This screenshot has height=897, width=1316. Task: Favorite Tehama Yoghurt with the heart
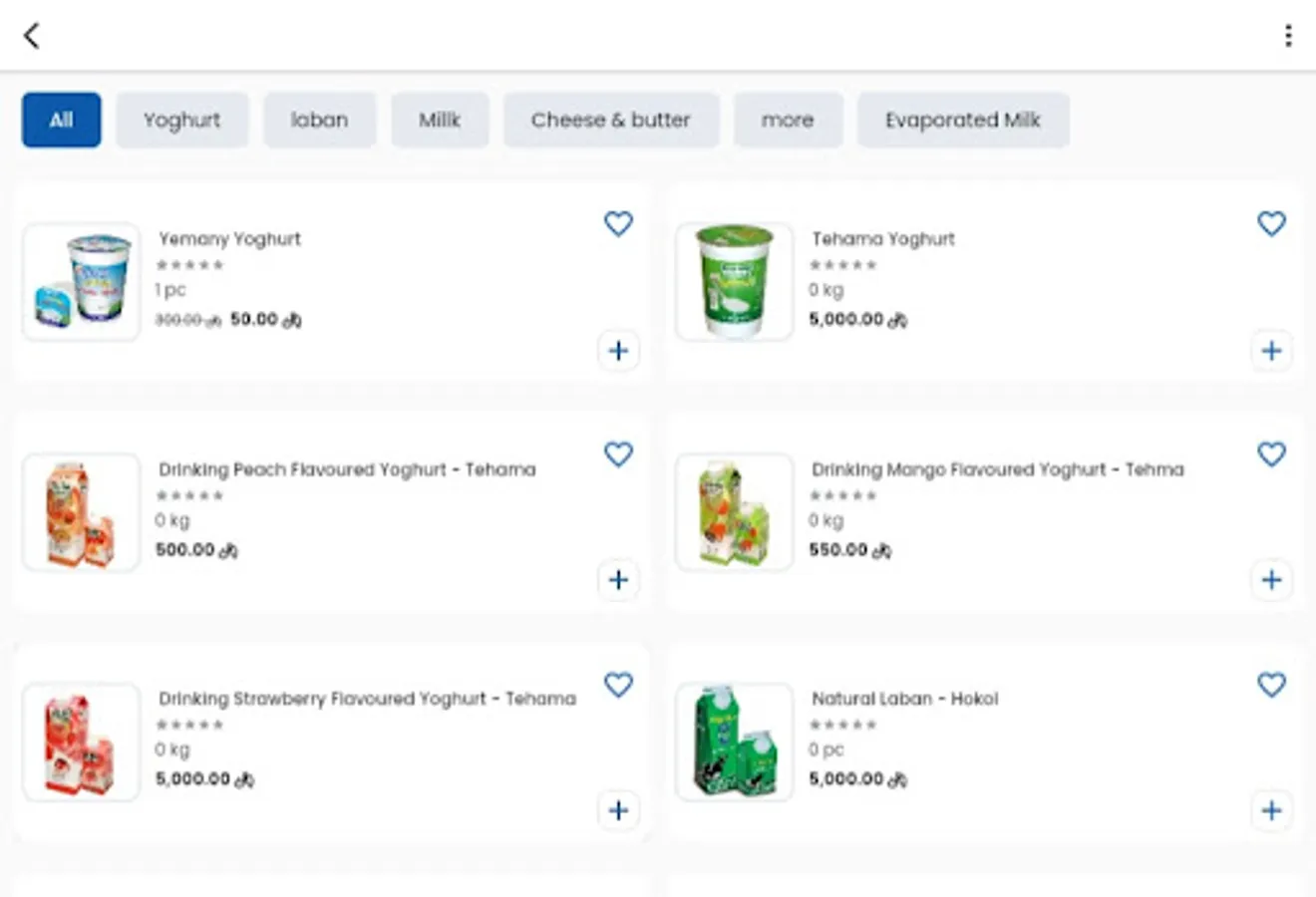point(1271,223)
